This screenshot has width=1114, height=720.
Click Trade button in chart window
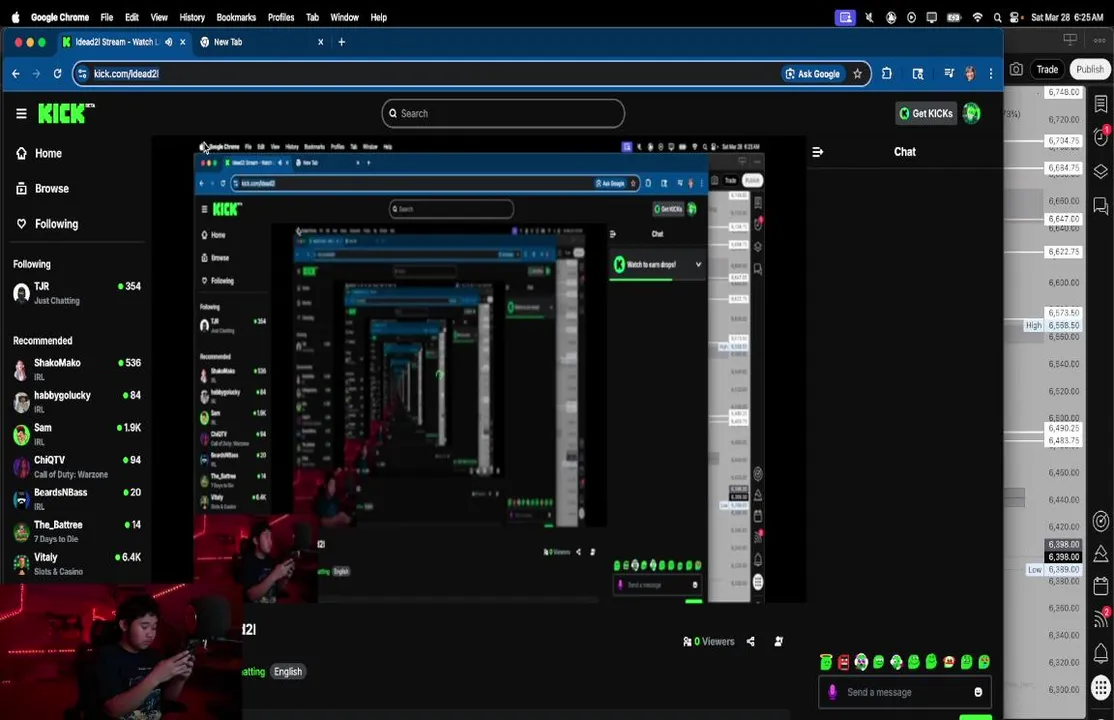click(x=1047, y=70)
